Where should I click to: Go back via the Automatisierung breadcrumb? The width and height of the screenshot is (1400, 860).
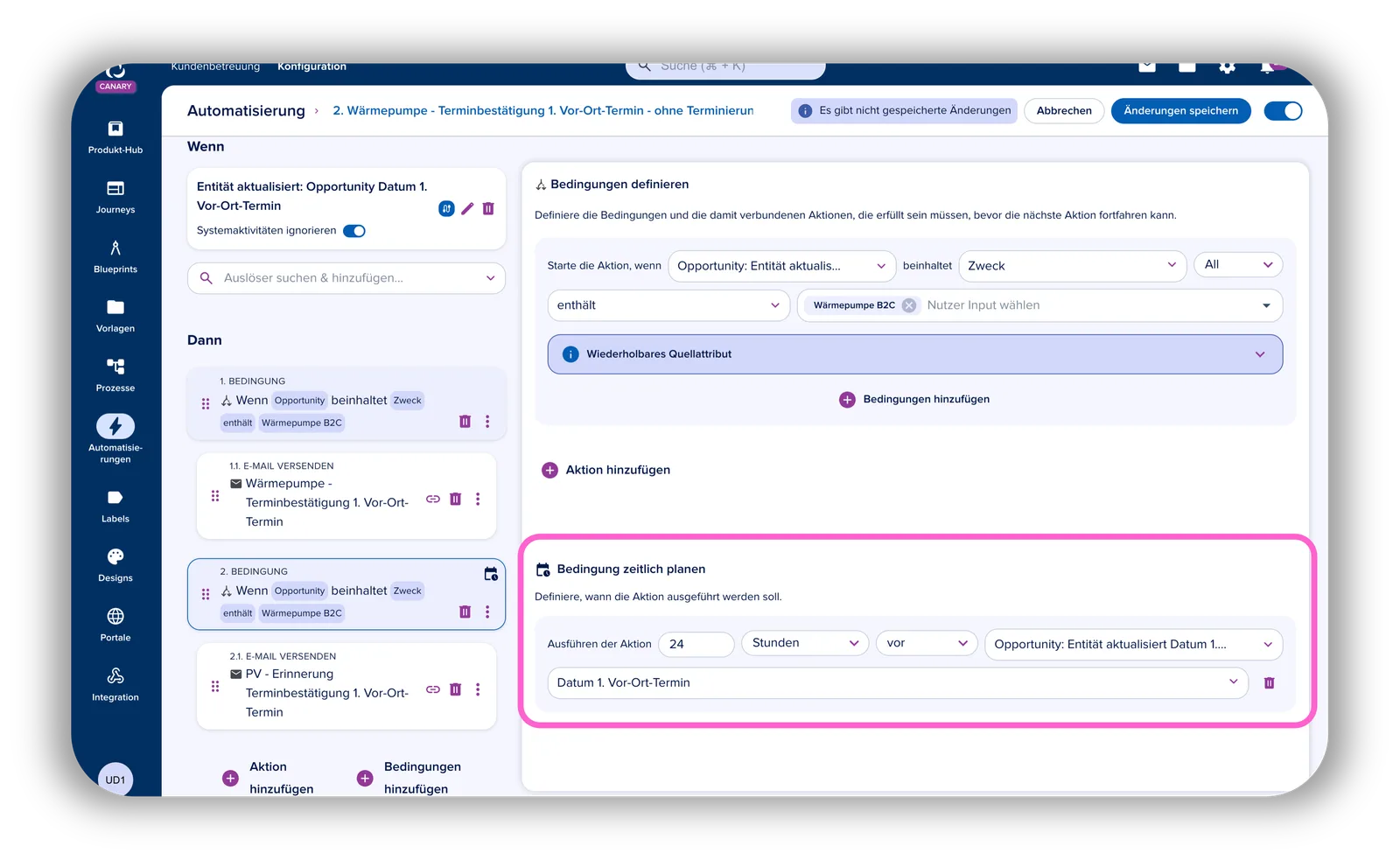click(246, 111)
